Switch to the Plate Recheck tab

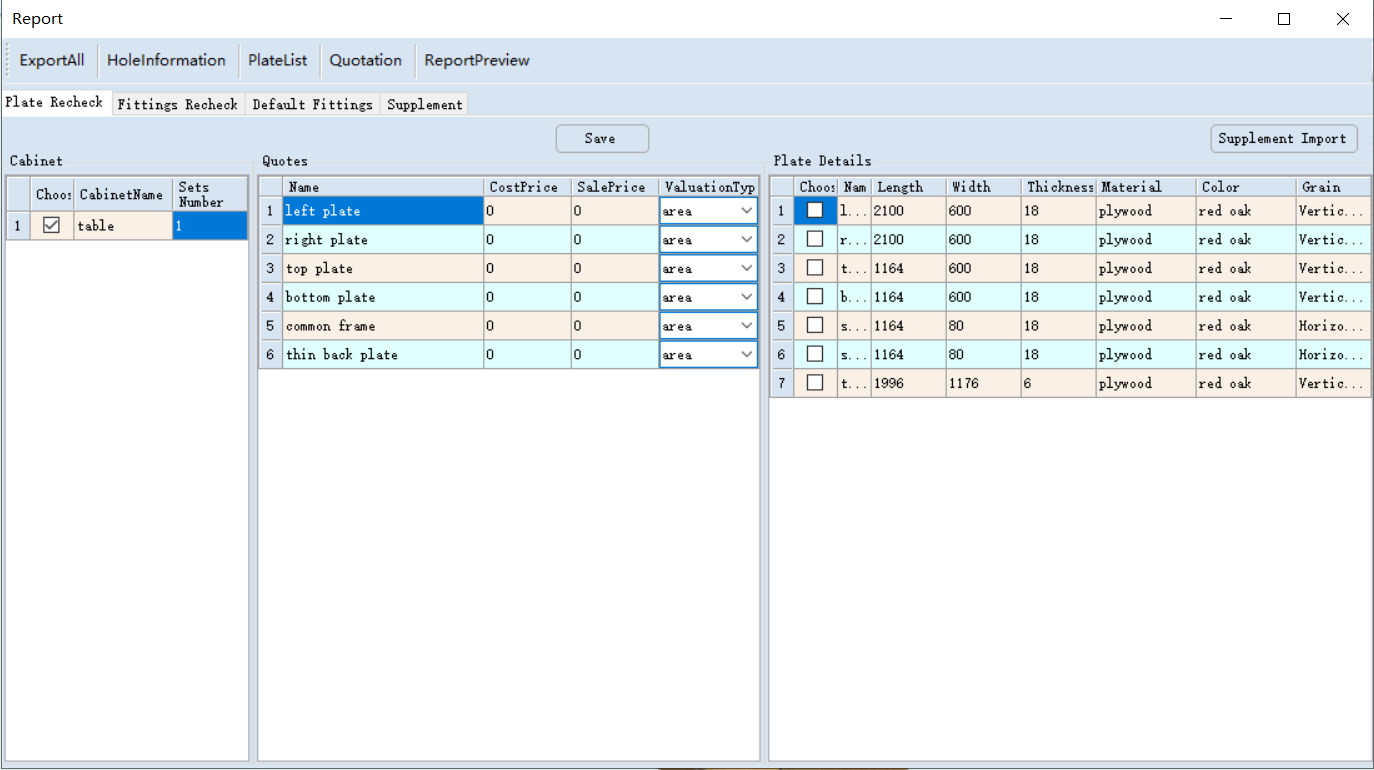(55, 102)
